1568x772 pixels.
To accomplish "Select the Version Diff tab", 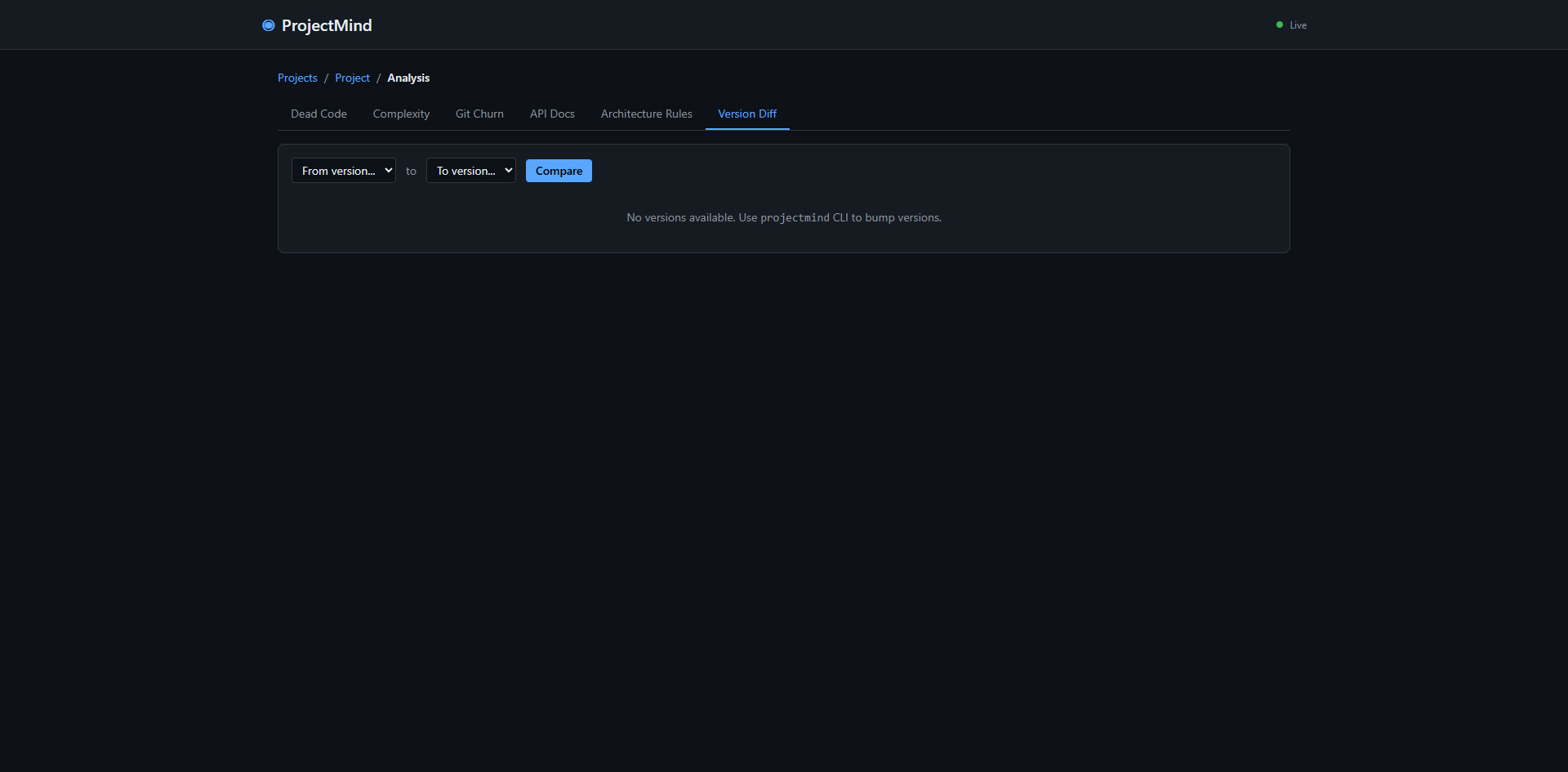I will click(747, 114).
